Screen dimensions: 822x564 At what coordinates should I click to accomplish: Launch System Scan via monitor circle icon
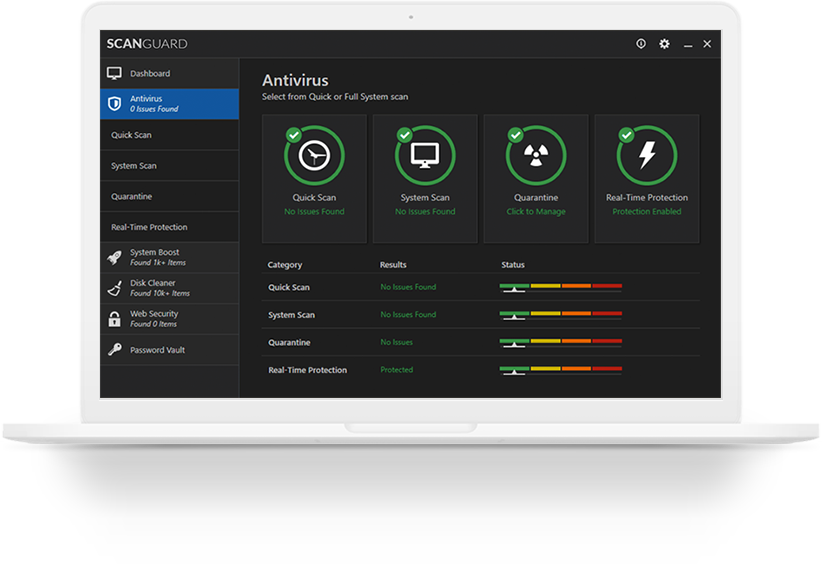pos(425,155)
